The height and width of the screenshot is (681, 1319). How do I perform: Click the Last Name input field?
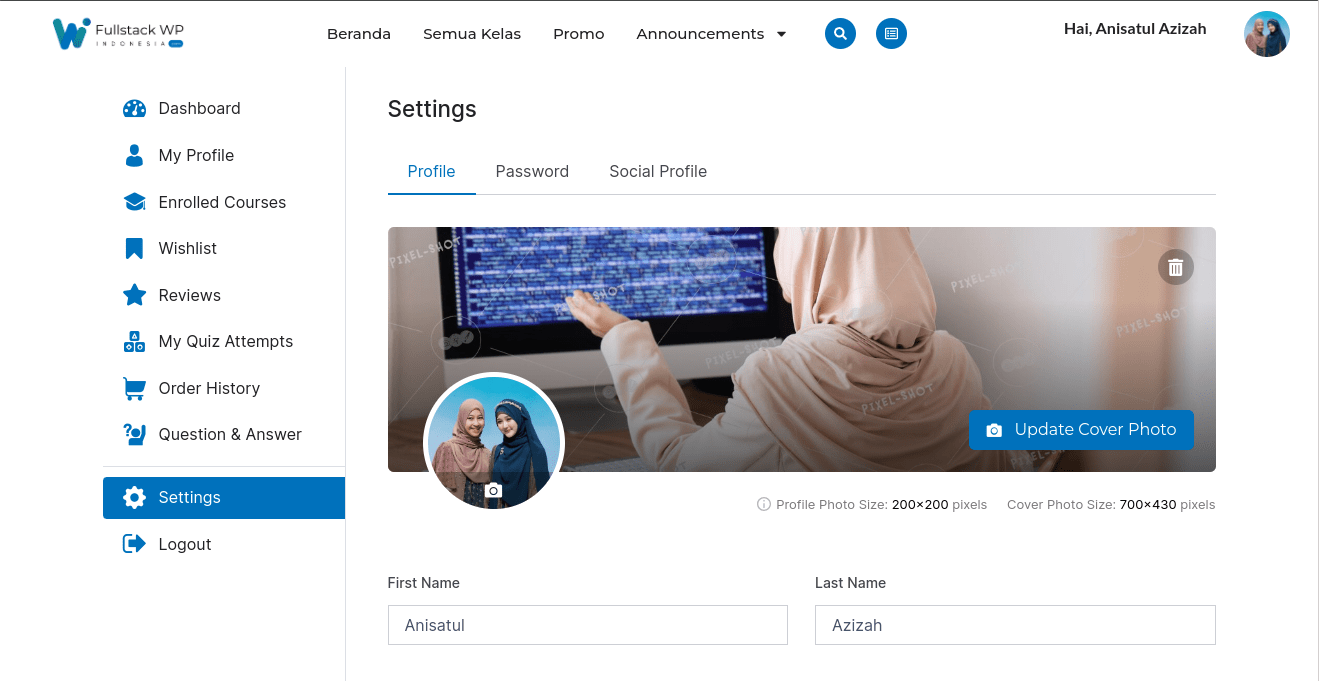[x=1015, y=625]
